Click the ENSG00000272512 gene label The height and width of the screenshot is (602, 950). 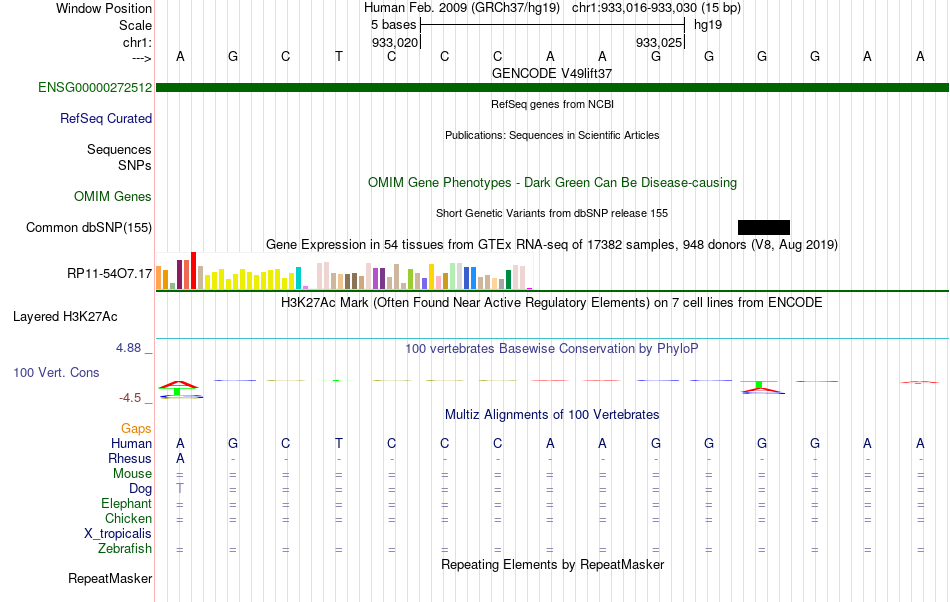pyautogui.click(x=95, y=87)
